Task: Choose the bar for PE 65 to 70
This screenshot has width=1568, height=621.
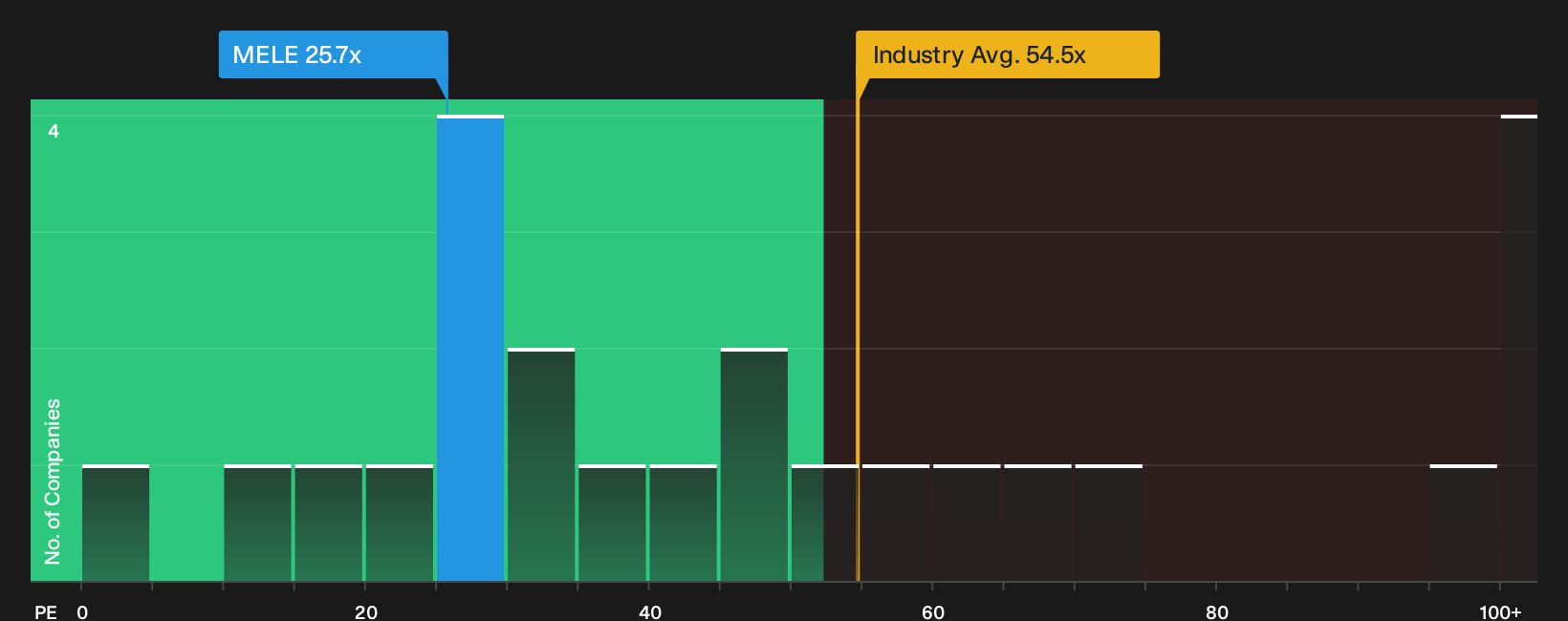Action: pos(1037,523)
